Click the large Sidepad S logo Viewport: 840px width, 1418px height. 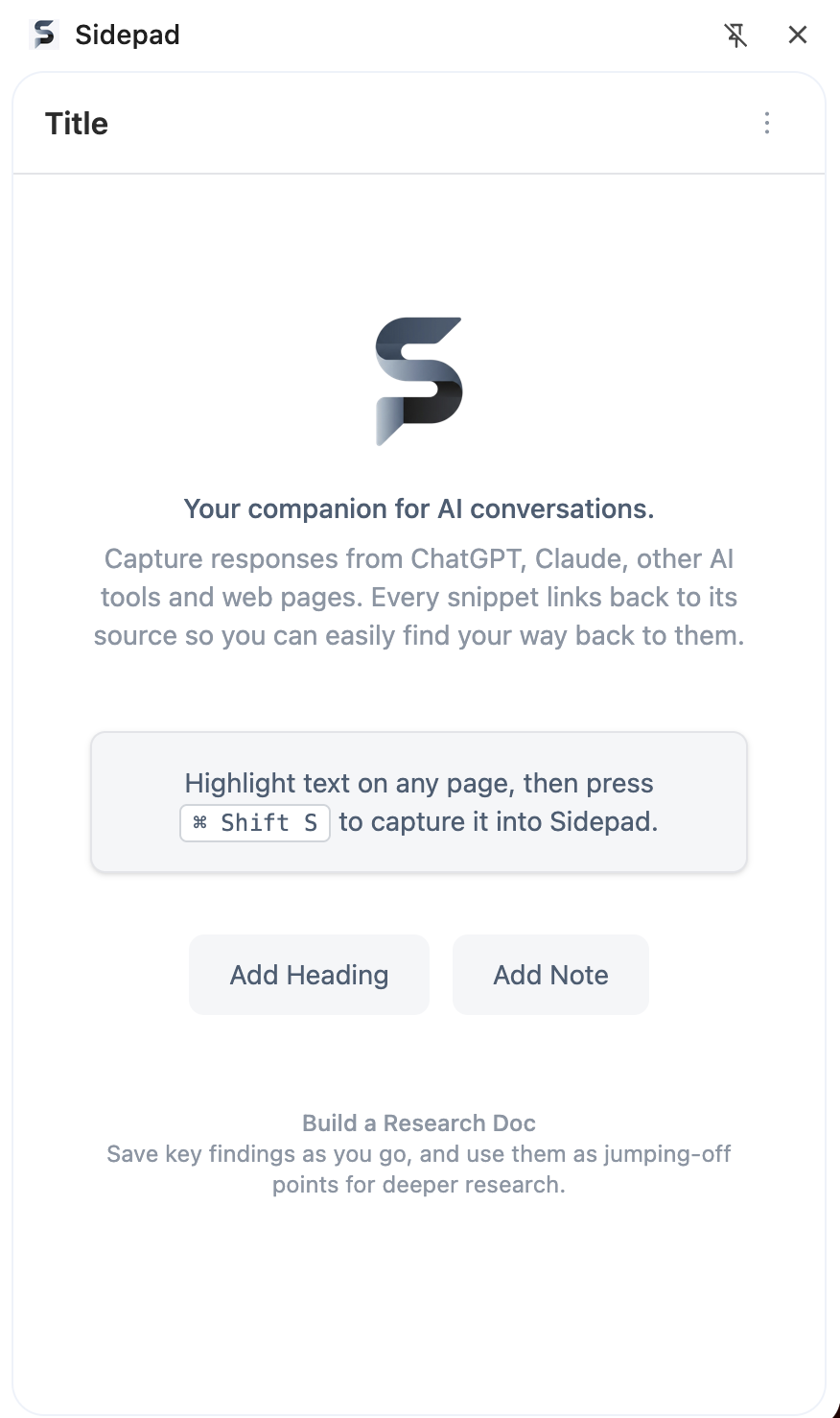pos(419,381)
